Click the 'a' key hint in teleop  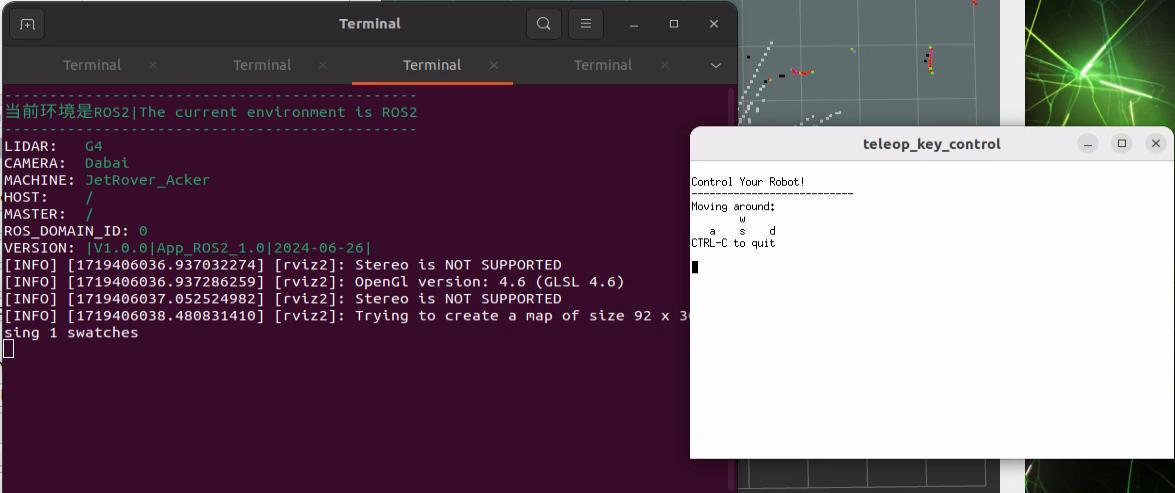(712, 231)
